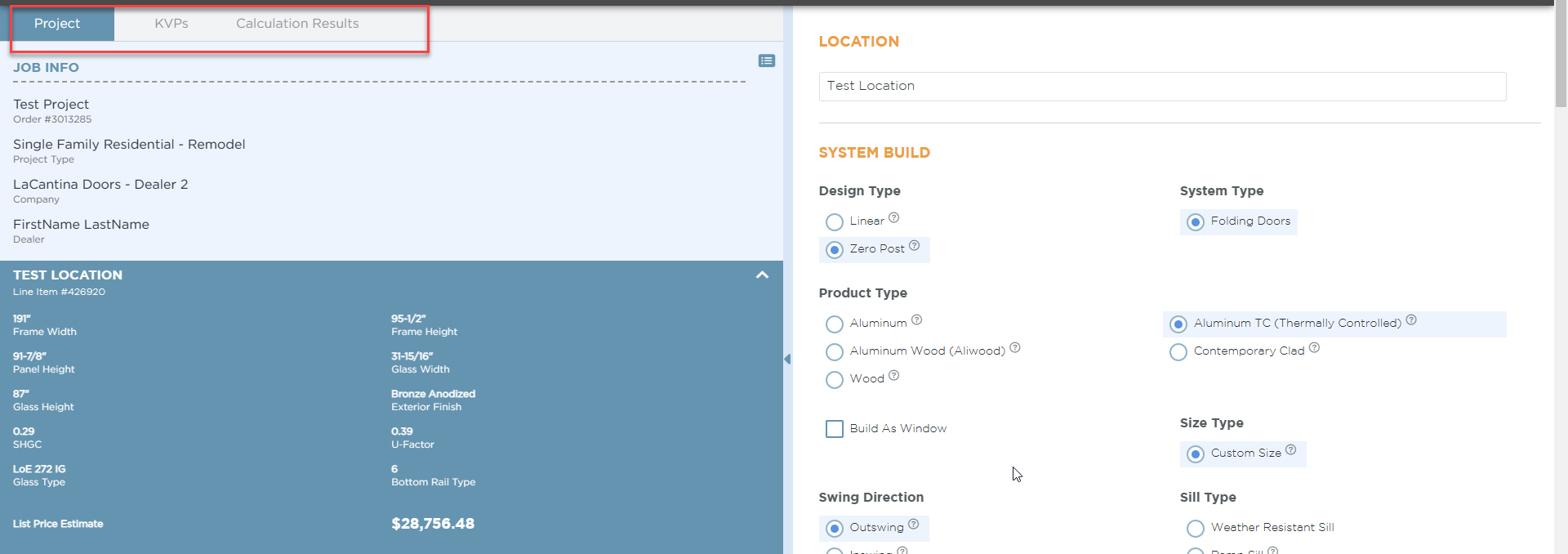Switch to the KVPs tab
The image size is (1568, 554).
(171, 24)
